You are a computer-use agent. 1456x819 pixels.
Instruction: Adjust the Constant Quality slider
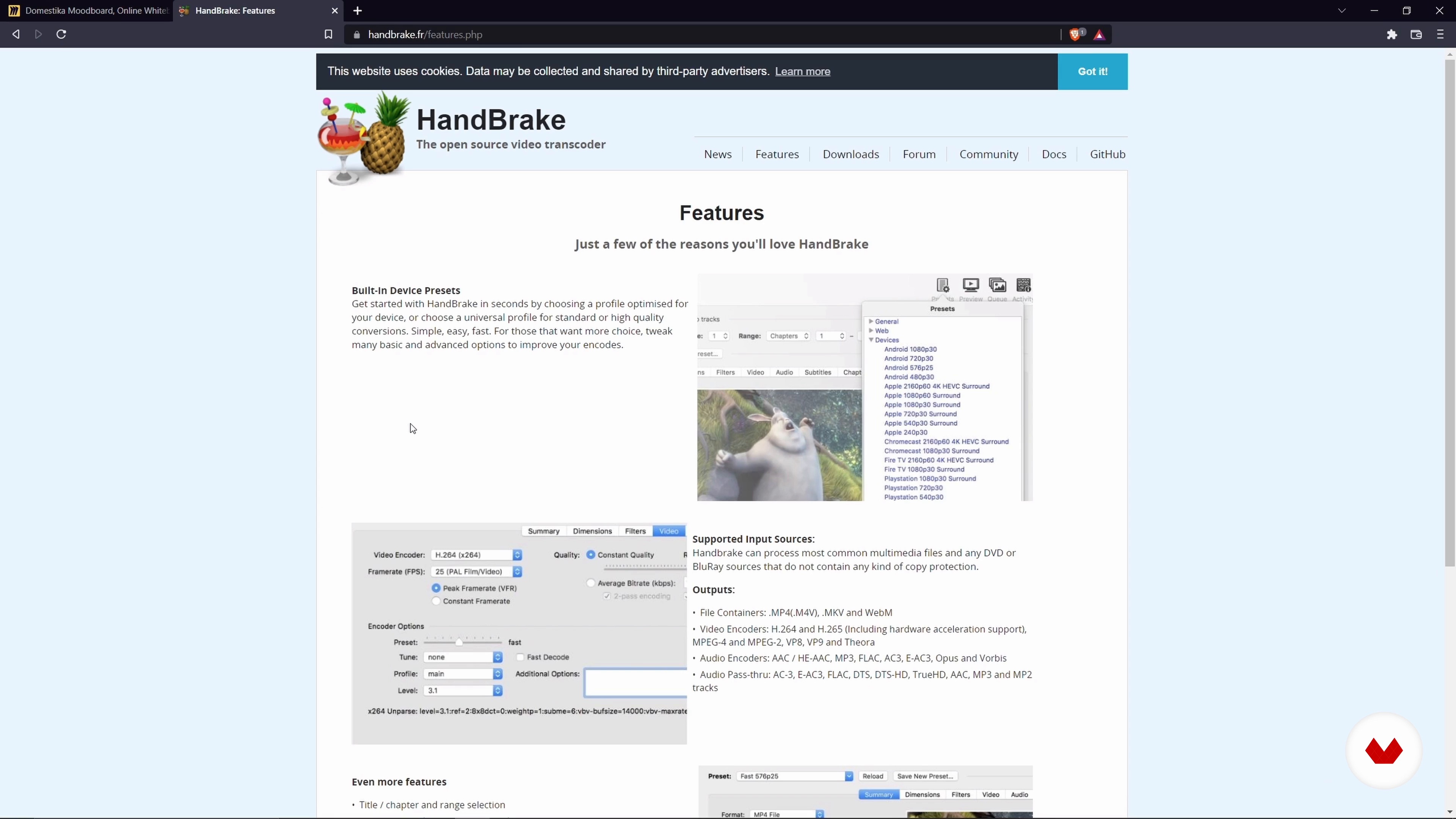tap(645, 567)
